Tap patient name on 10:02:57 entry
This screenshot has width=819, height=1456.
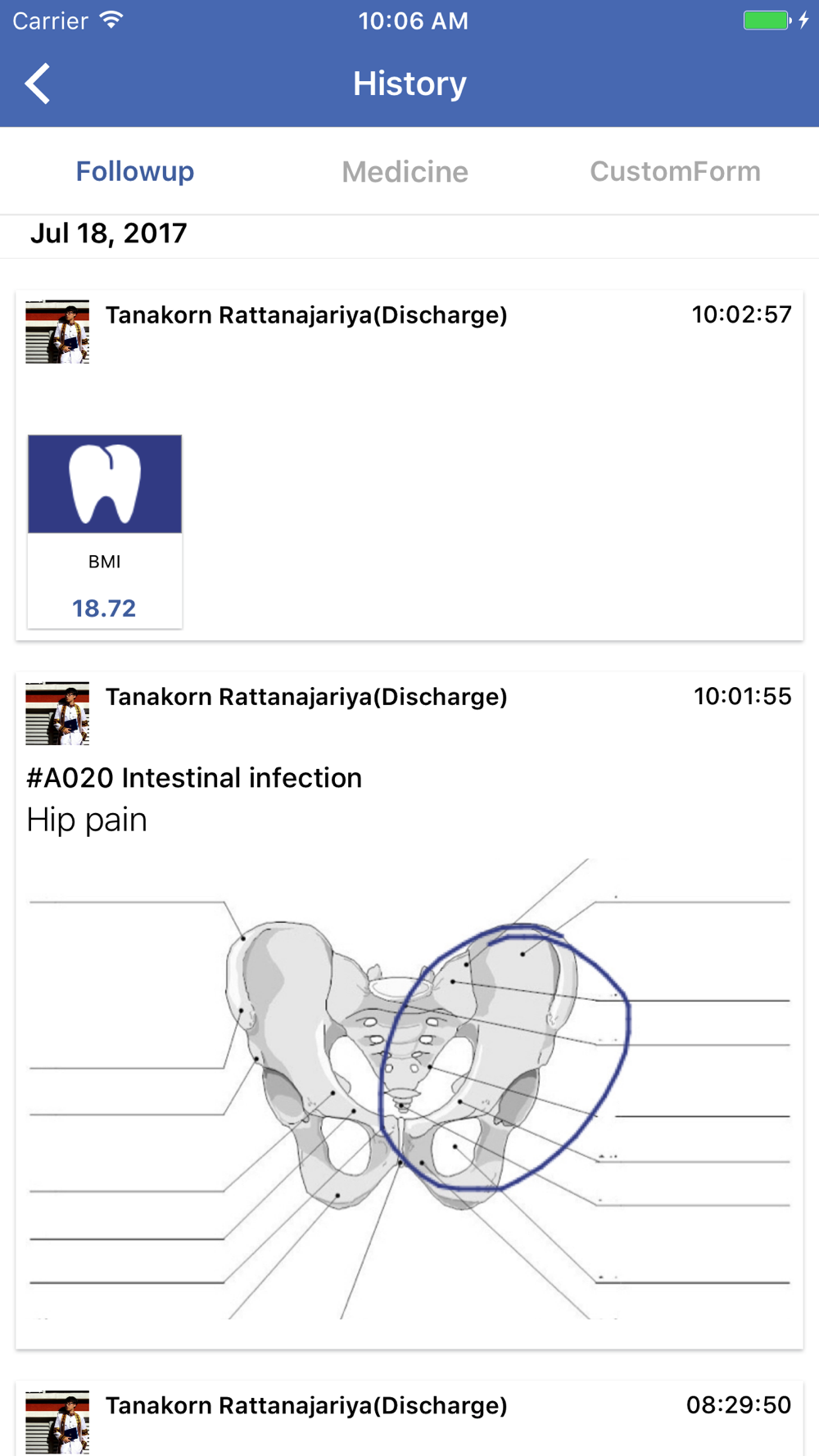(x=306, y=315)
